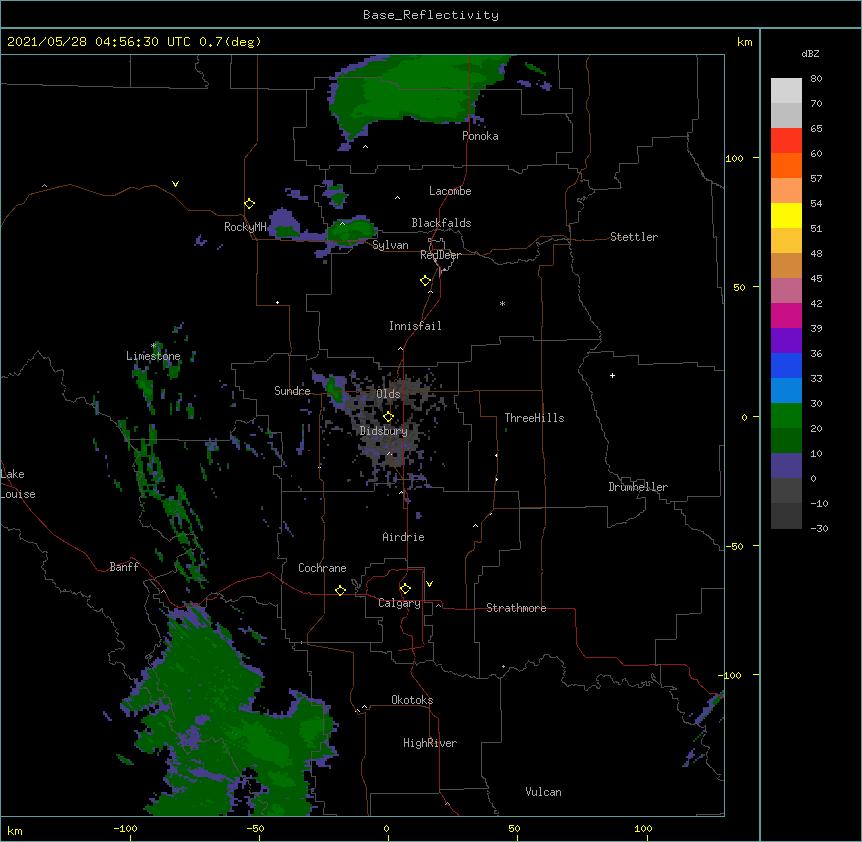Click the Cochrane town label
This screenshot has height=842, width=862.
322,568
